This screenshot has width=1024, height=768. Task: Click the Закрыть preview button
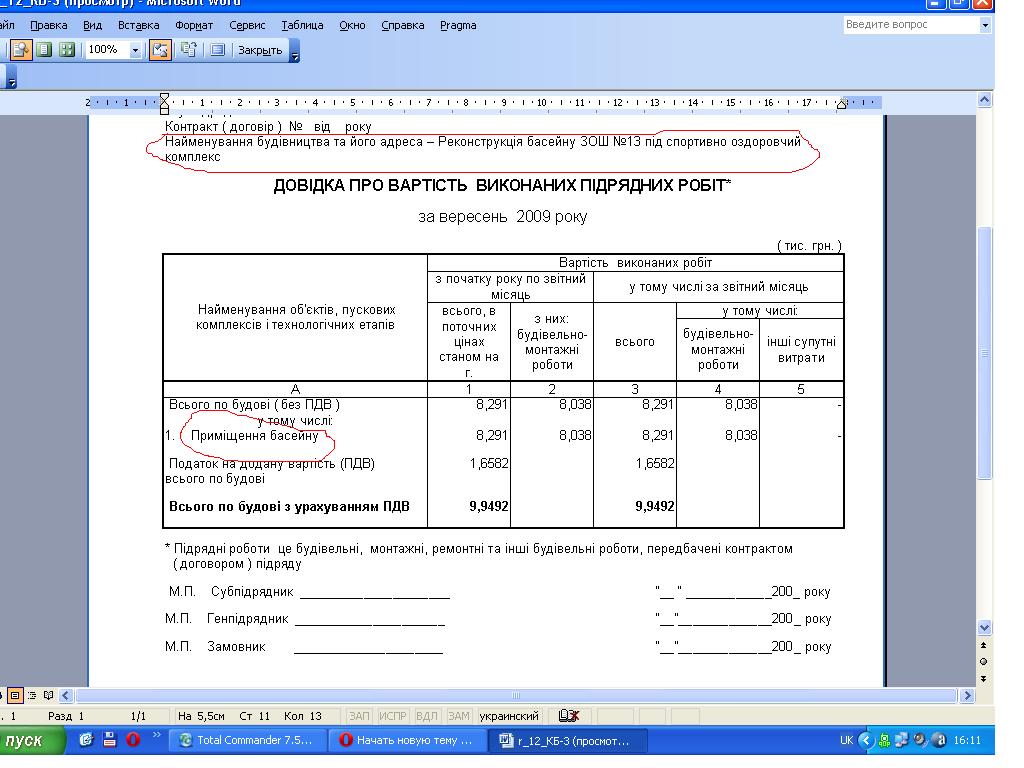click(260, 50)
